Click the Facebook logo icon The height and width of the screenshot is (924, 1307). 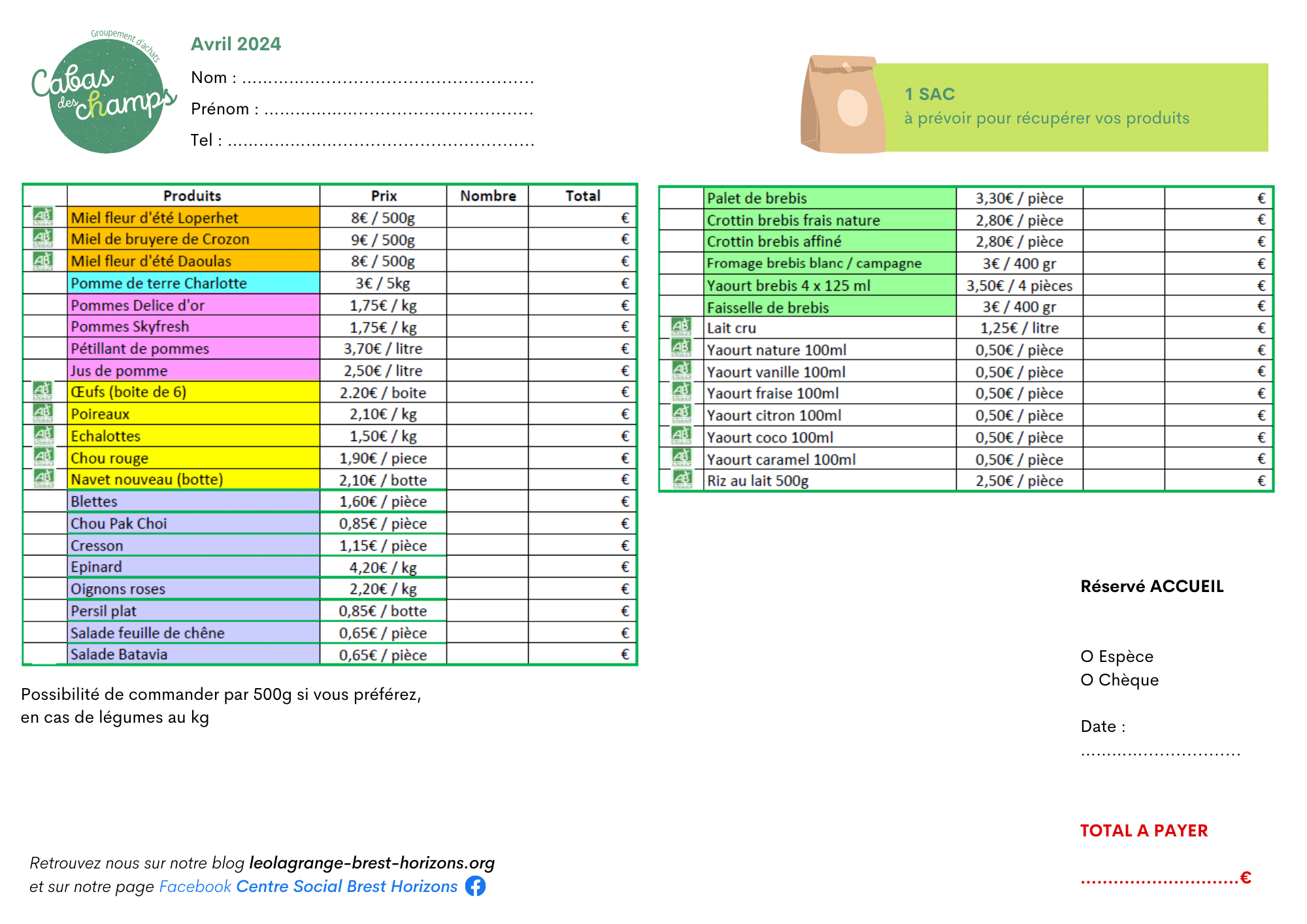coord(475,886)
